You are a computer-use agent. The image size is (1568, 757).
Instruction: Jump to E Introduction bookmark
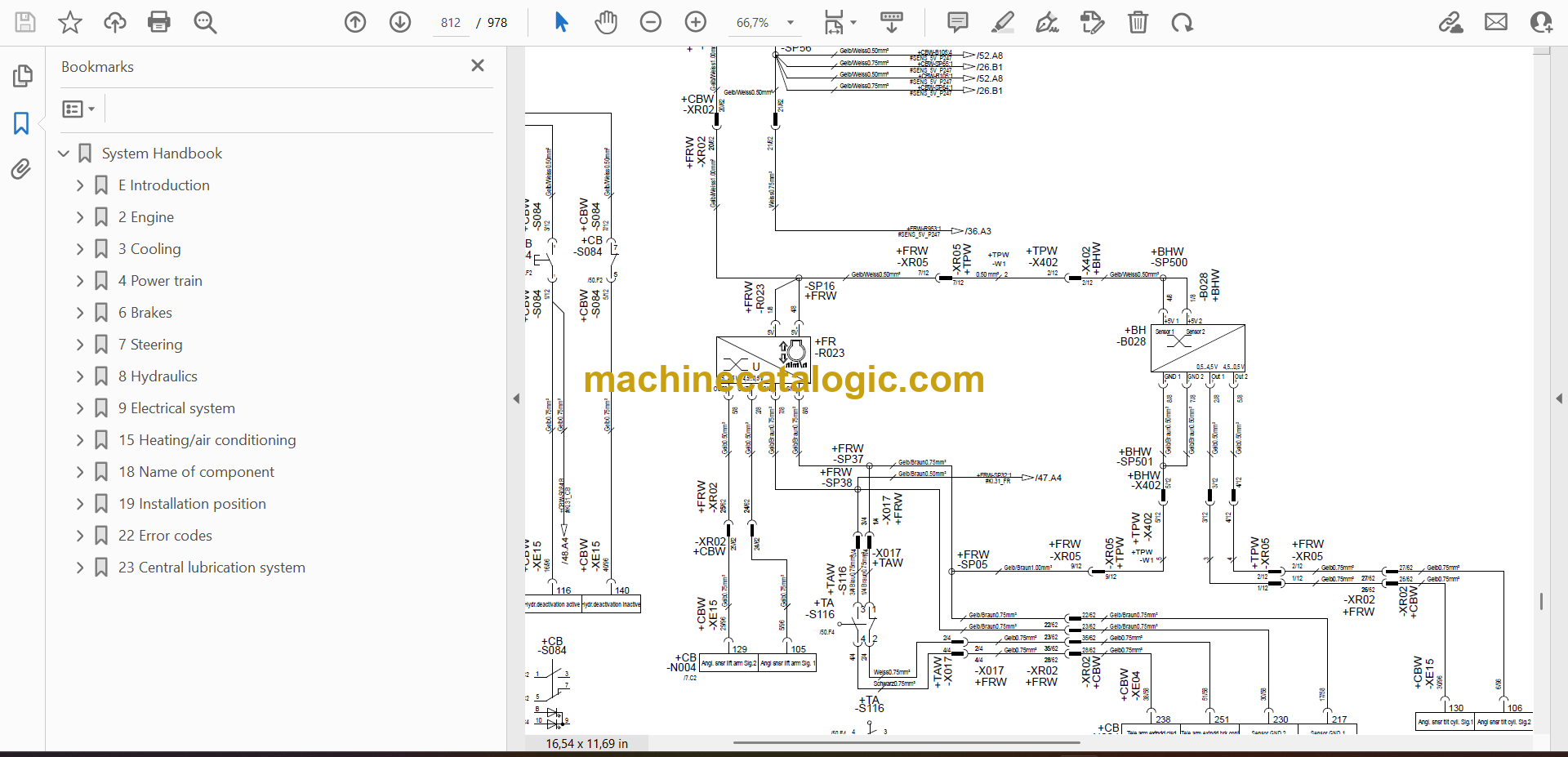(164, 185)
